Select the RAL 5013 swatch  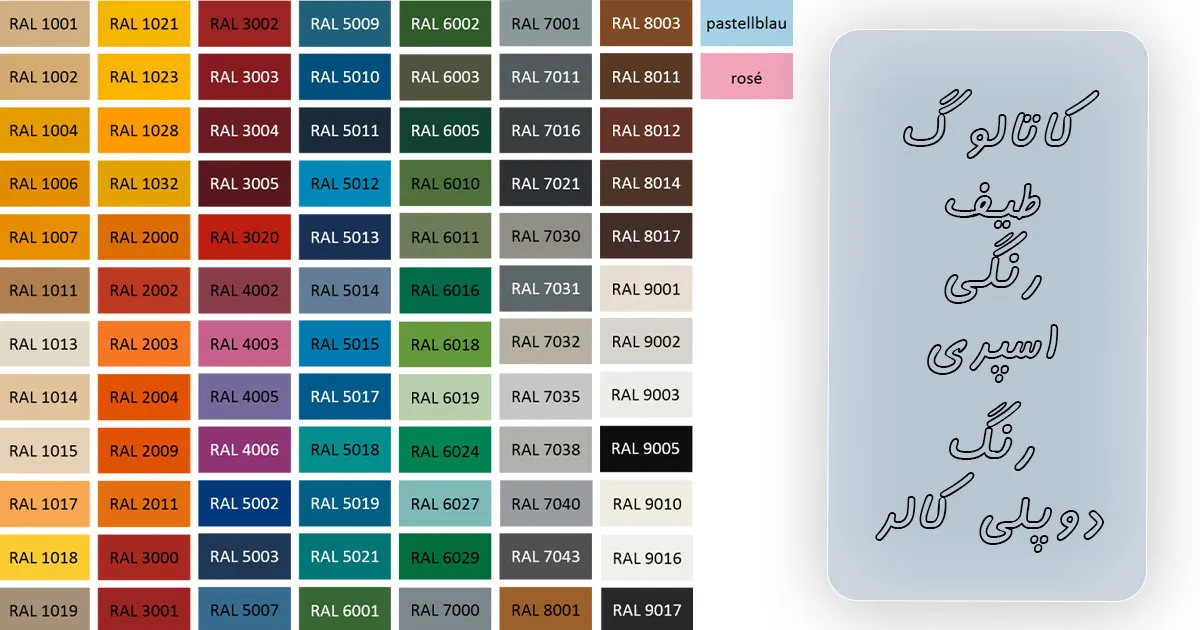[x=345, y=237]
